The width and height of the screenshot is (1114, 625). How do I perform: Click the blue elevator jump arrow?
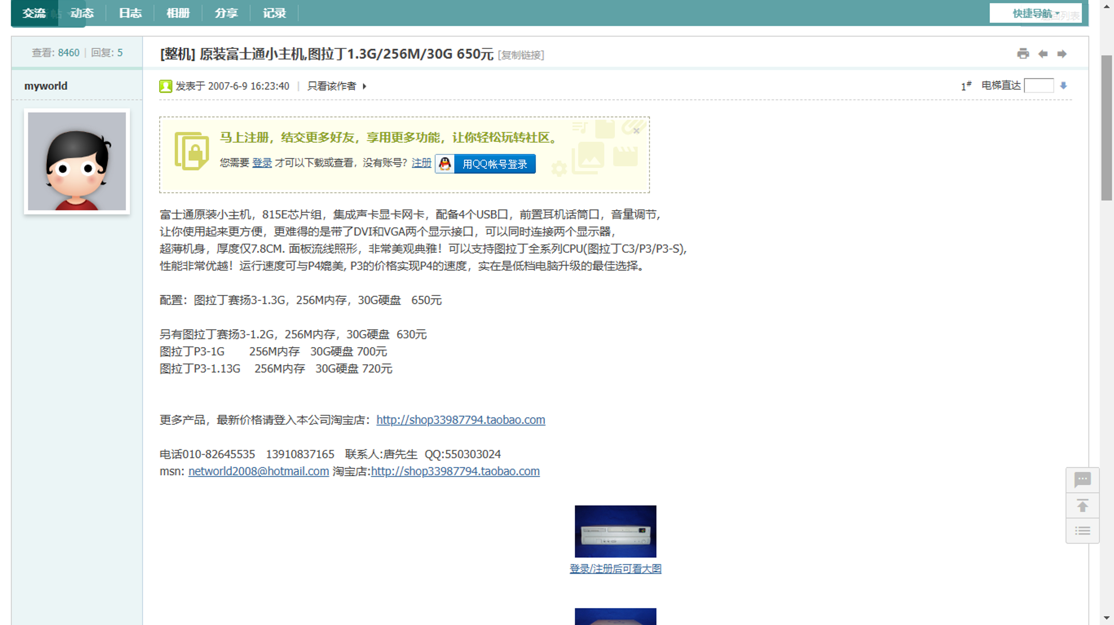tap(1064, 86)
